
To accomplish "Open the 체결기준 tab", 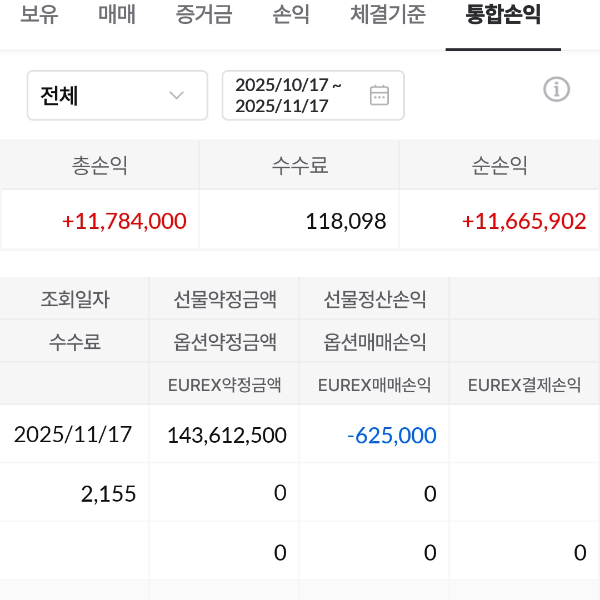I will coord(388,16).
